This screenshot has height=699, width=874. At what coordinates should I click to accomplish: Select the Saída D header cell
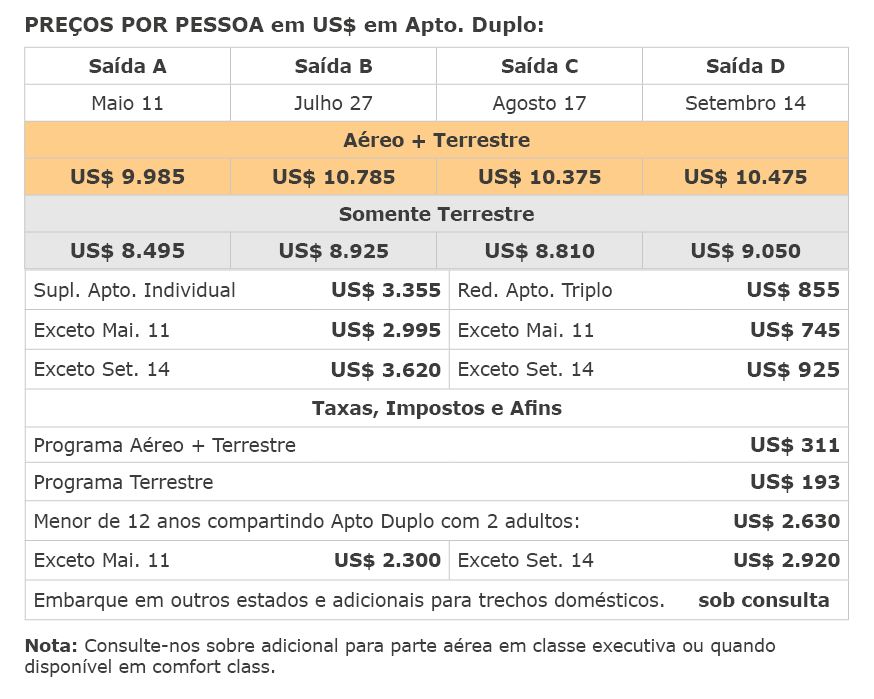(745, 66)
